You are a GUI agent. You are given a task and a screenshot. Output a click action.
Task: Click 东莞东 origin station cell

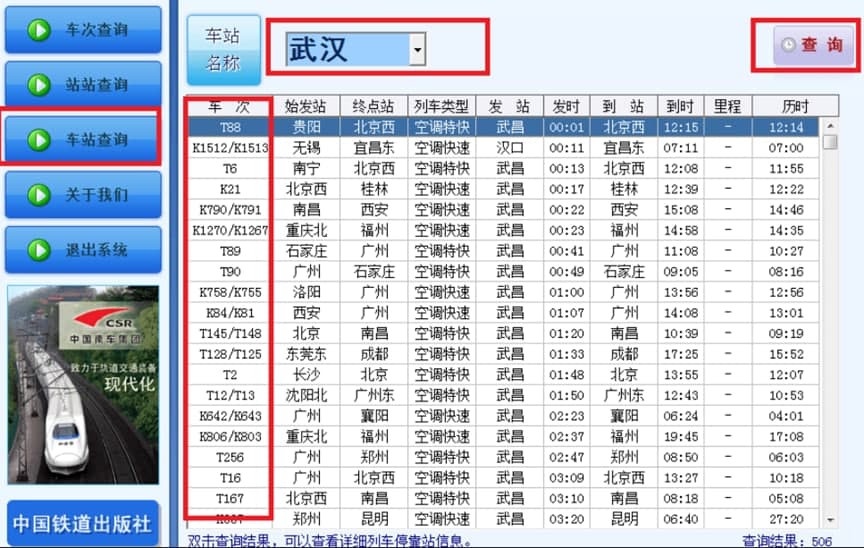tap(306, 354)
